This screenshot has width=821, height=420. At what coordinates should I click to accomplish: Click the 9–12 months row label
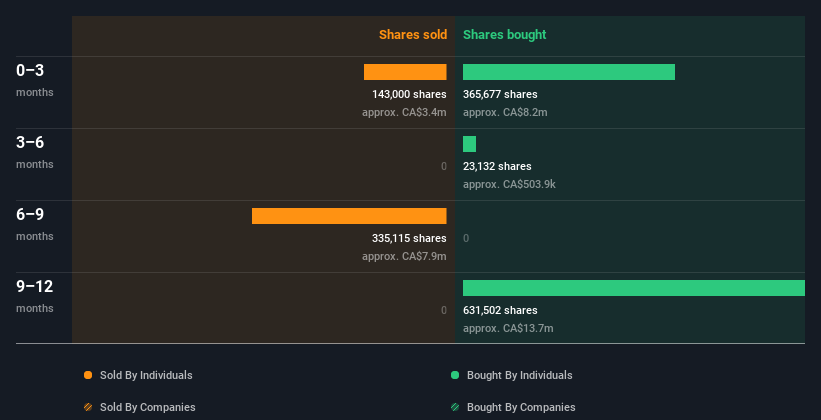click(35, 296)
